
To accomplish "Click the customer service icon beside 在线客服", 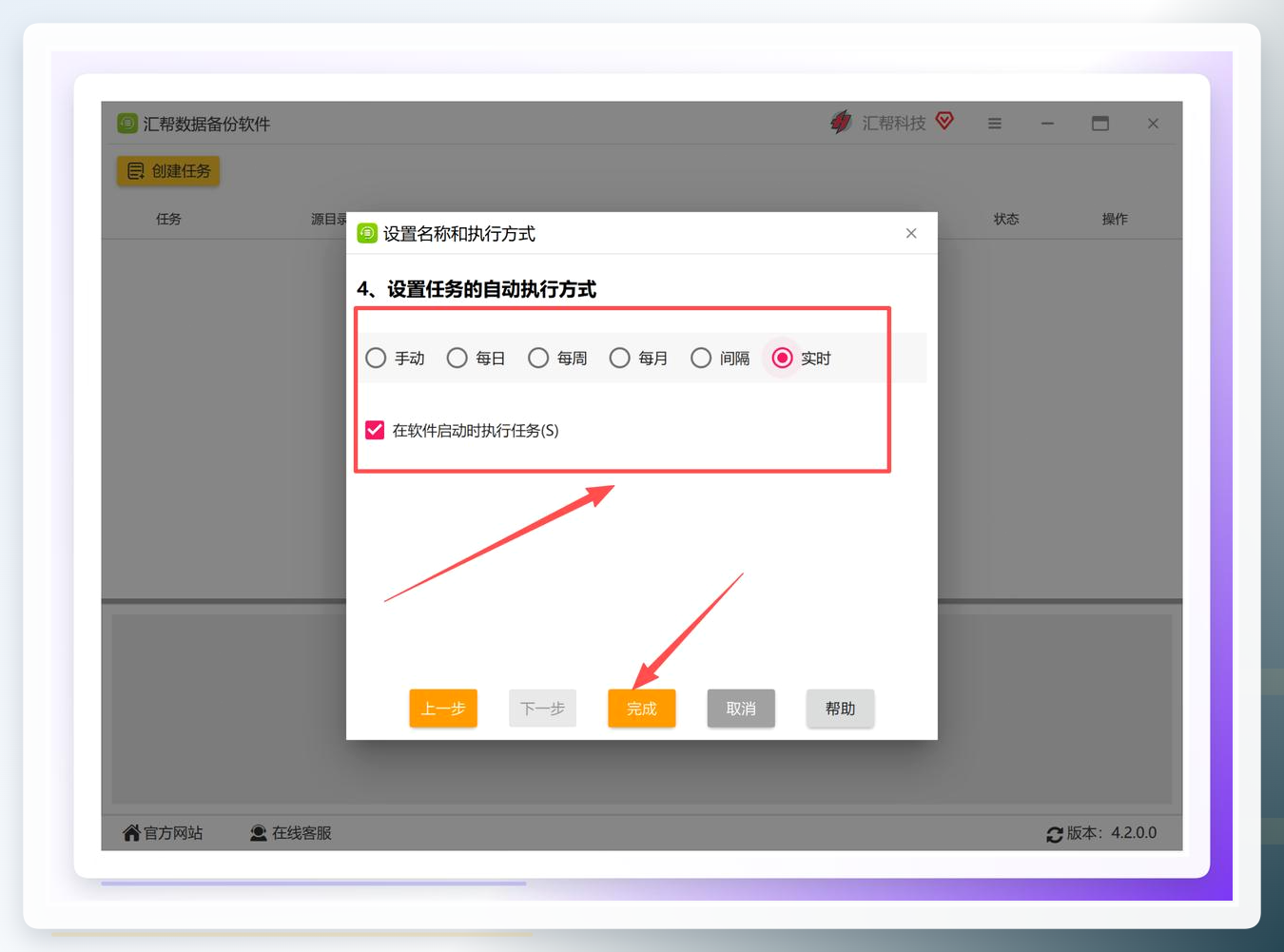I will tap(258, 832).
